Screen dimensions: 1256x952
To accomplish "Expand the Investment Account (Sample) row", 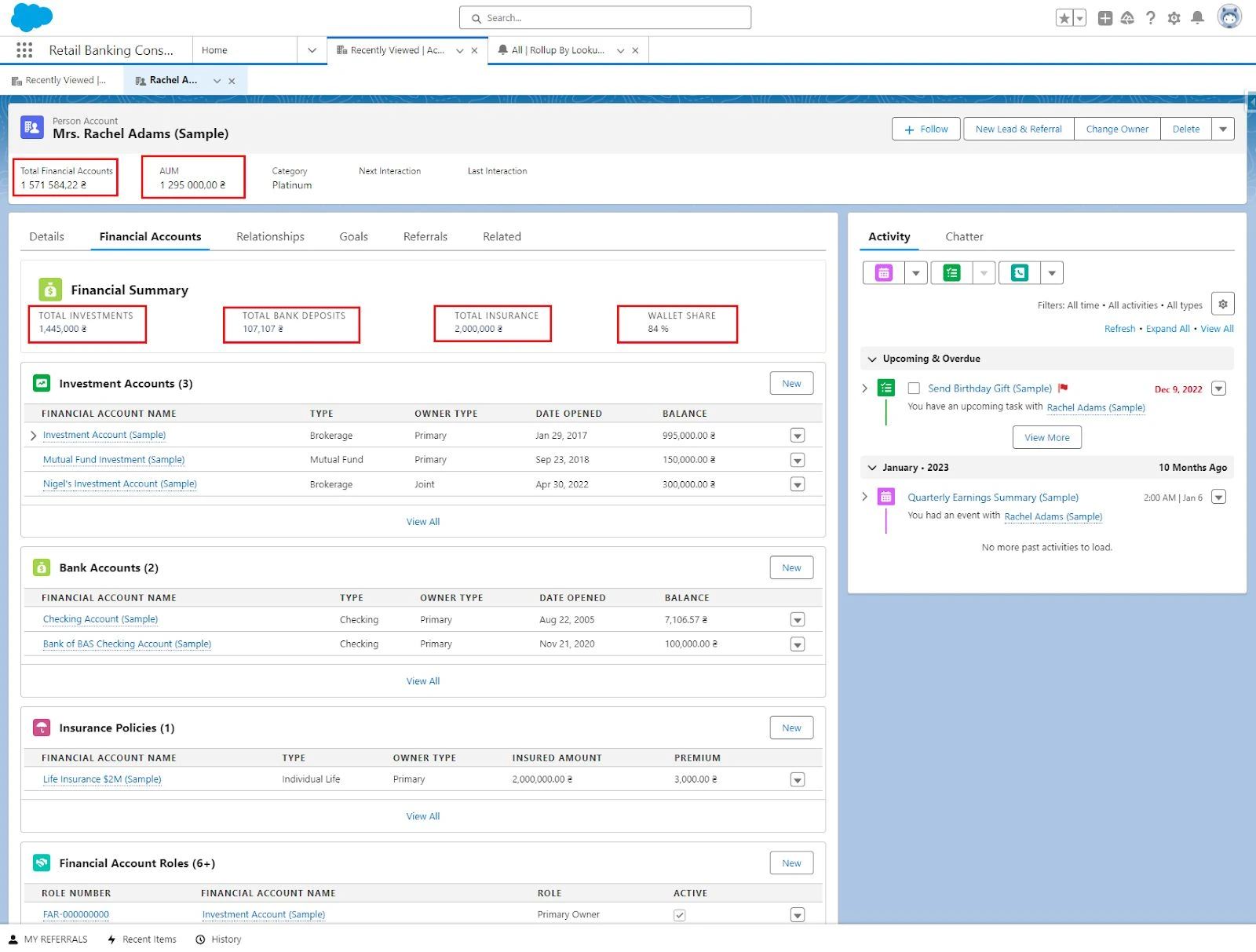I will (33, 436).
